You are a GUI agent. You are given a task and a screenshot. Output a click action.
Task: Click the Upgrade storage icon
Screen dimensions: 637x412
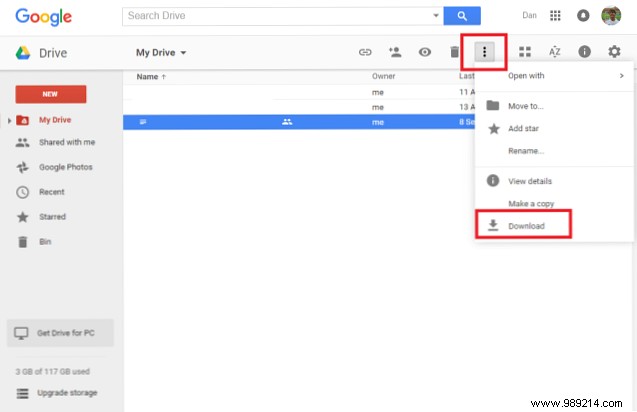tap(22, 393)
